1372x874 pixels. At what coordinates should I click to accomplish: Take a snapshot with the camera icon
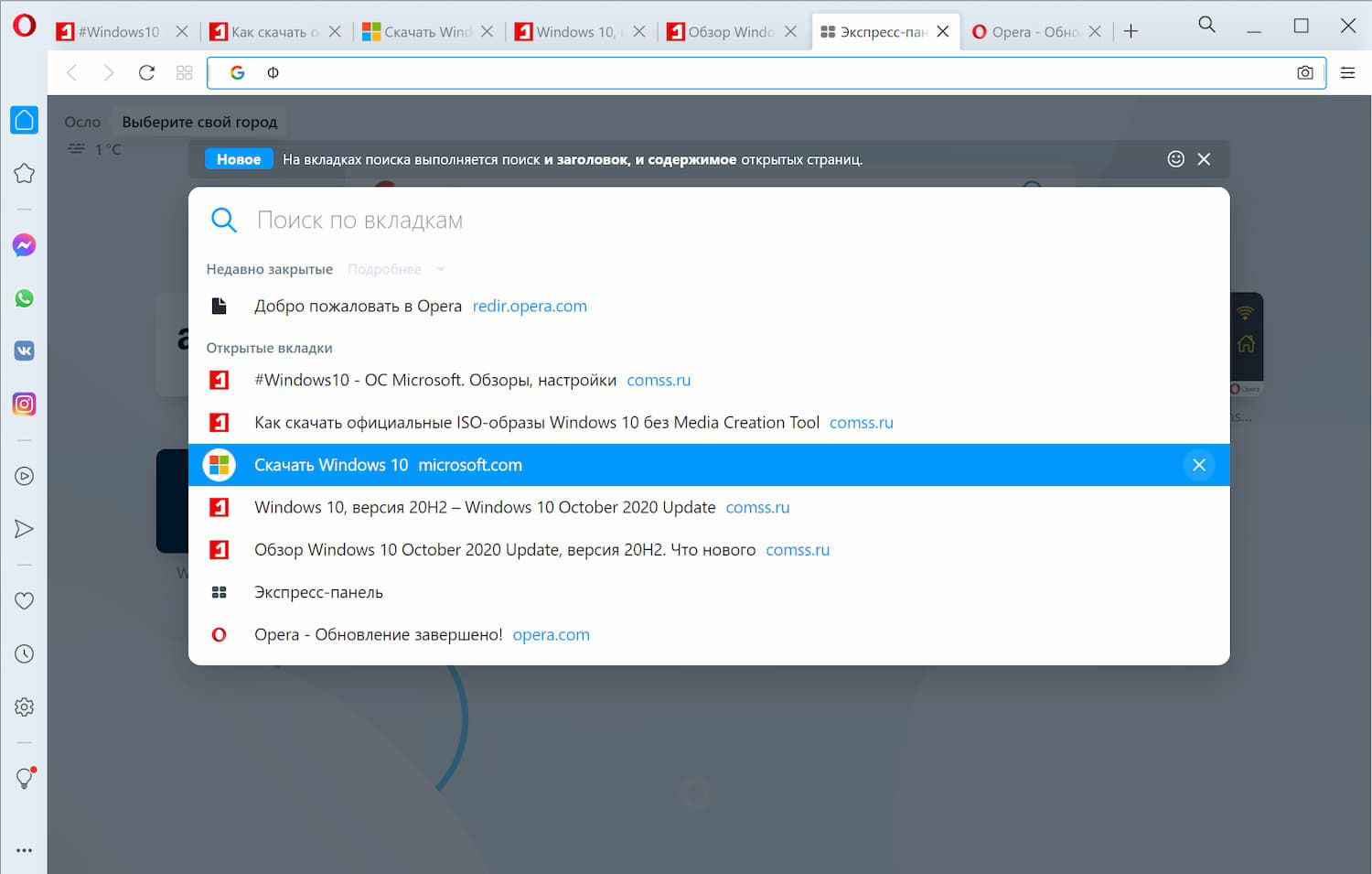pos(1305,72)
